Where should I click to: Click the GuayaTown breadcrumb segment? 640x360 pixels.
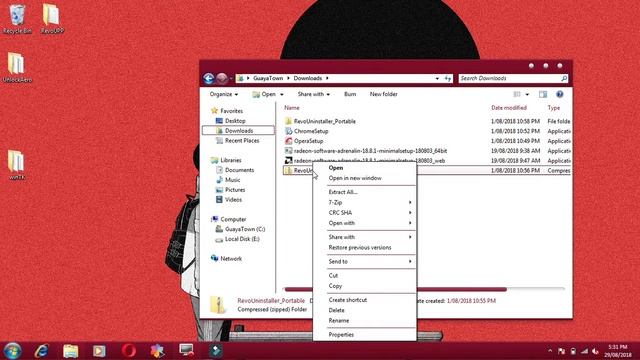(x=268, y=78)
